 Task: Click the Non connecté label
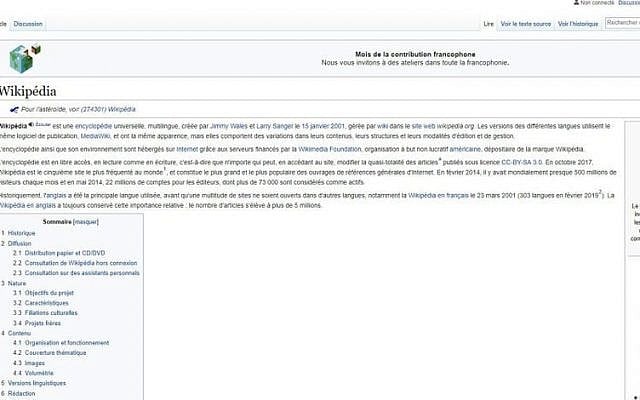pos(597,3)
